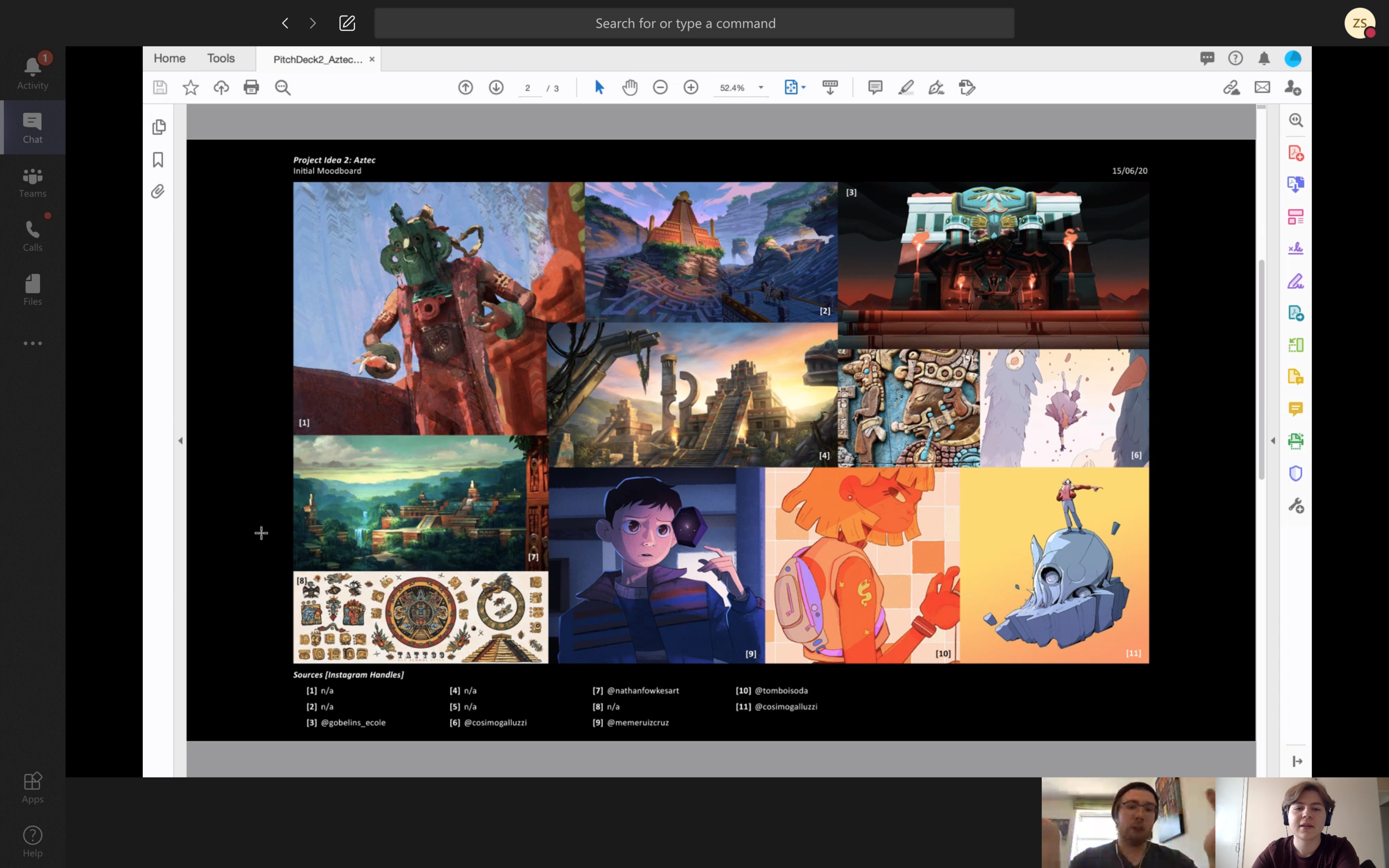Open Chat in Teams sidebar
Screen dimensions: 1389x868
(x=33, y=127)
